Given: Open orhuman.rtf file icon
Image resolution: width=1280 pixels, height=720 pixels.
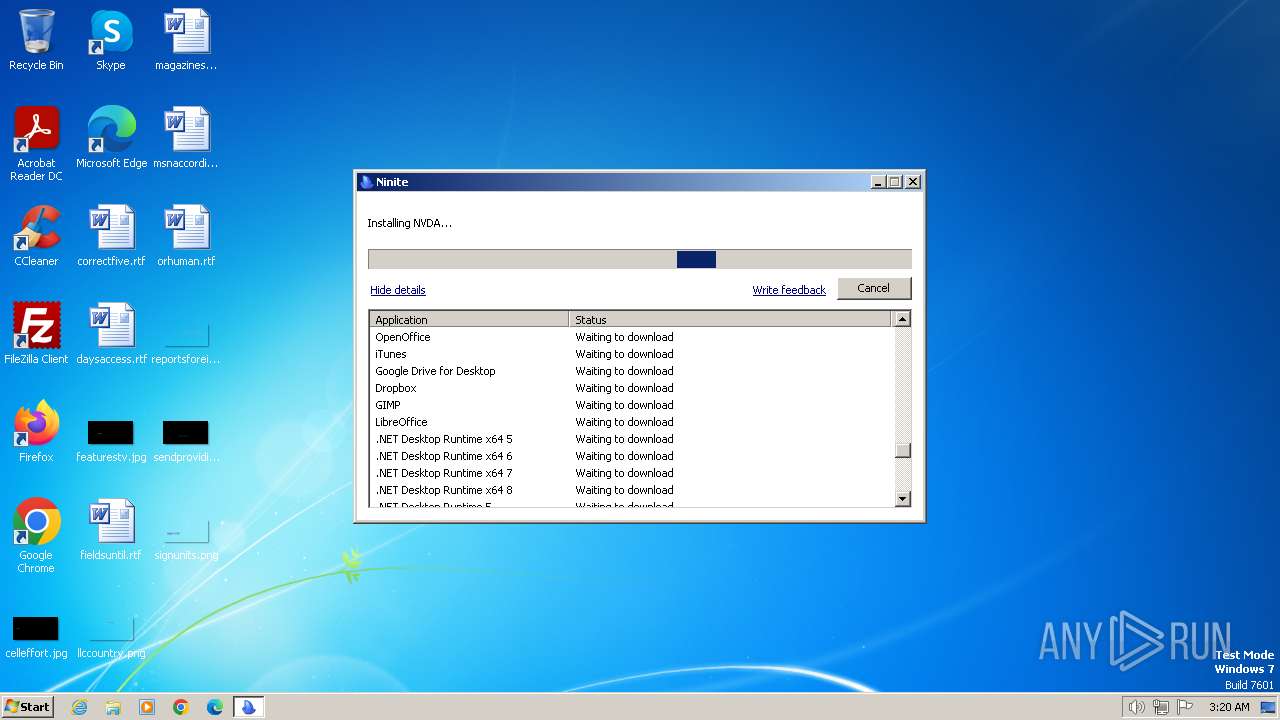Looking at the screenshot, I should pos(186,236).
